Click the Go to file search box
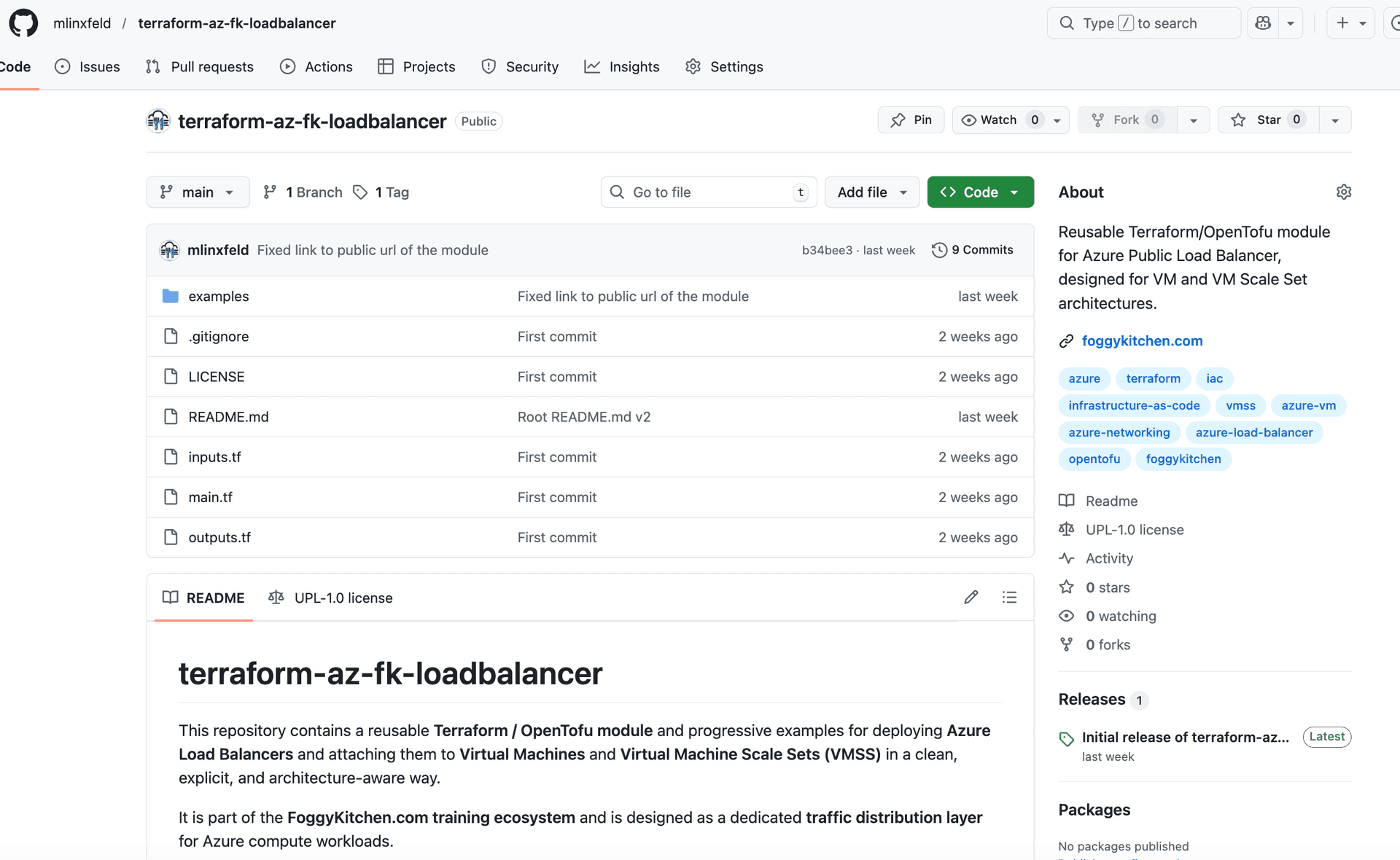This screenshot has height=860, width=1400. (x=708, y=192)
